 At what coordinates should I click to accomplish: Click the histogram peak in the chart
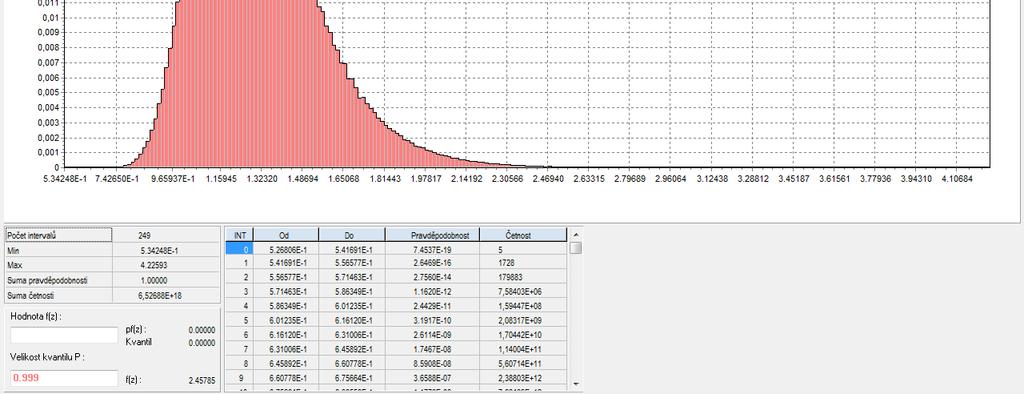[248, 3]
